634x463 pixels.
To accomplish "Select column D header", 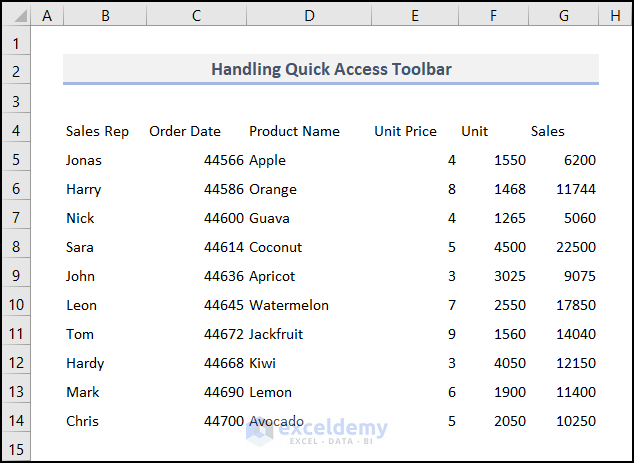I will (309, 14).
